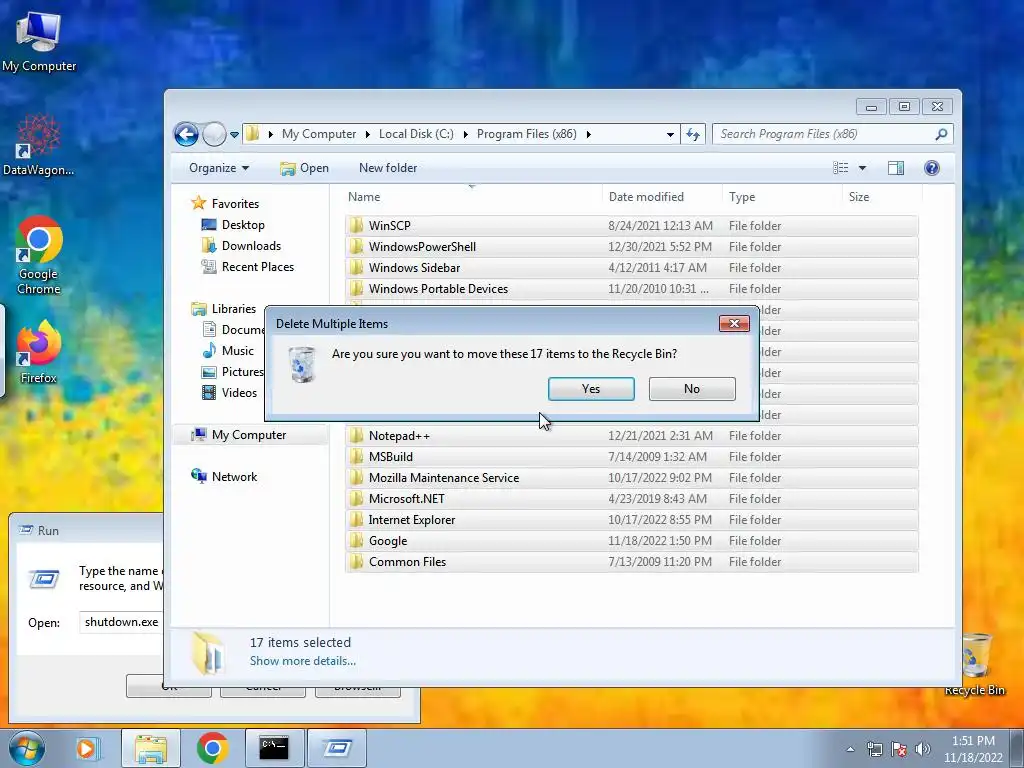The height and width of the screenshot is (768, 1024).
Task: Switch to Run dialog taskbar icon
Action: [x=337, y=748]
